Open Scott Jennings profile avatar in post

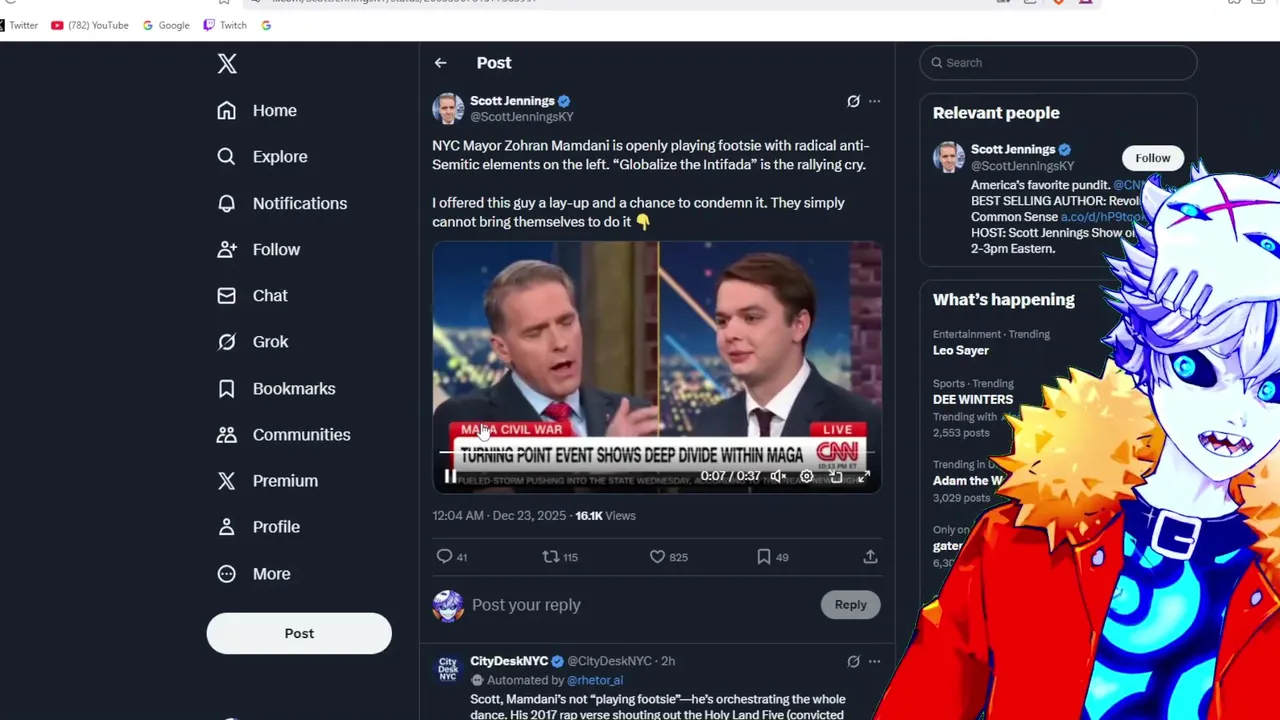(448, 109)
